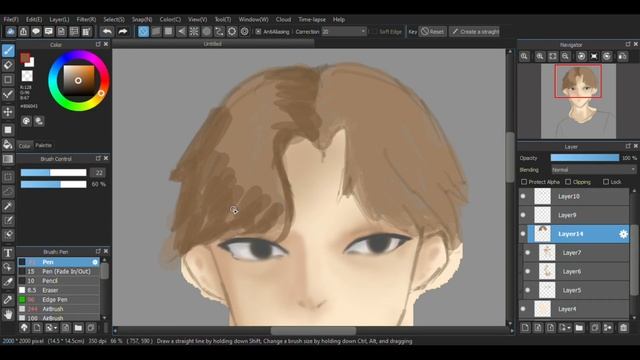Choose the Move tool
This screenshot has height=360, width=640.
click(x=8, y=112)
